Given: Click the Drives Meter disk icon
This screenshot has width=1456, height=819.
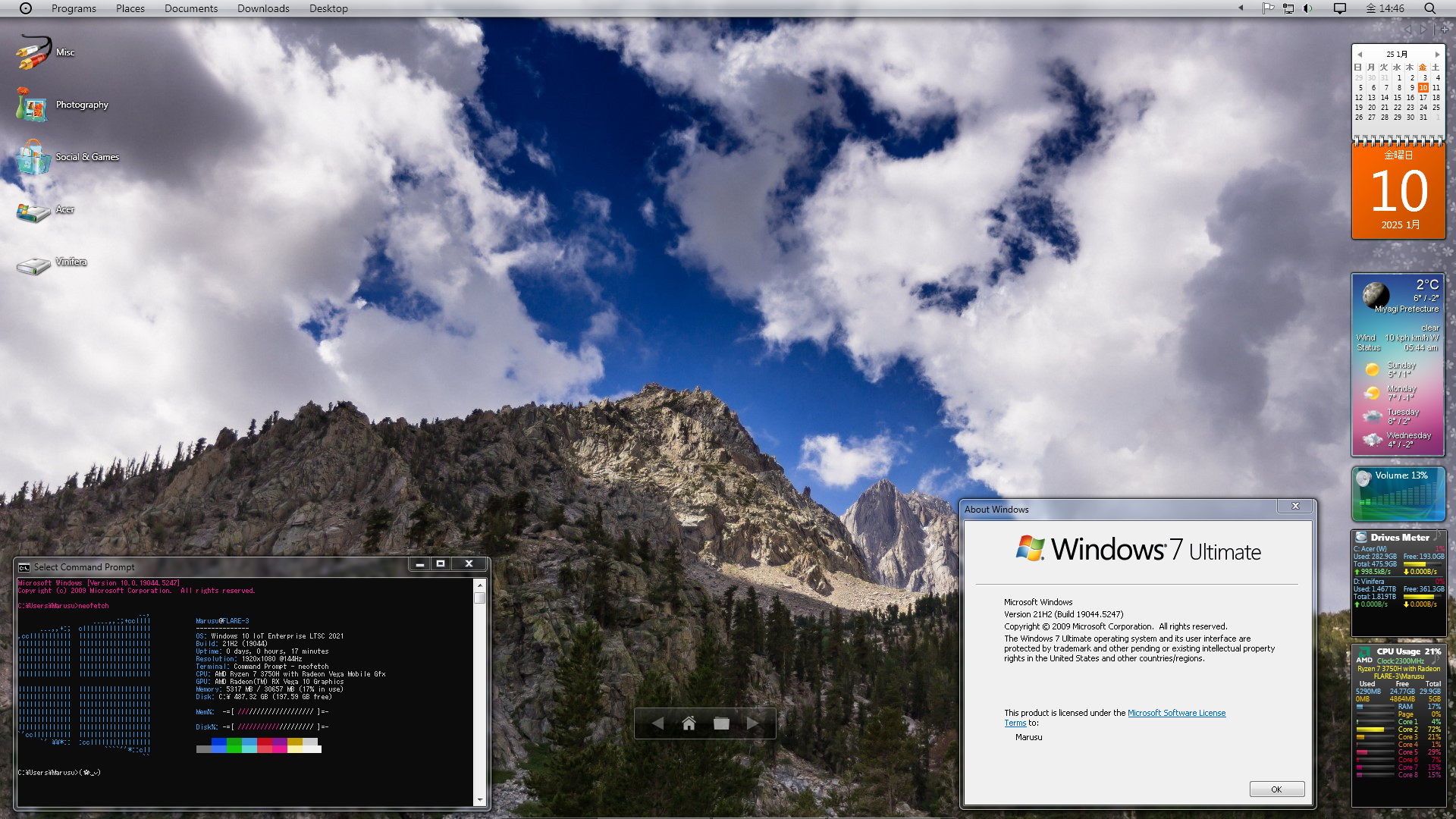Looking at the screenshot, I should click(x=1361, y=537).
